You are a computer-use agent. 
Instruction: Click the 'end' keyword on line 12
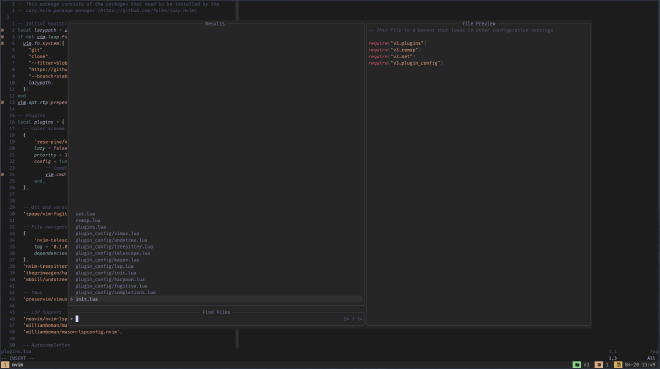coord(21,96)
